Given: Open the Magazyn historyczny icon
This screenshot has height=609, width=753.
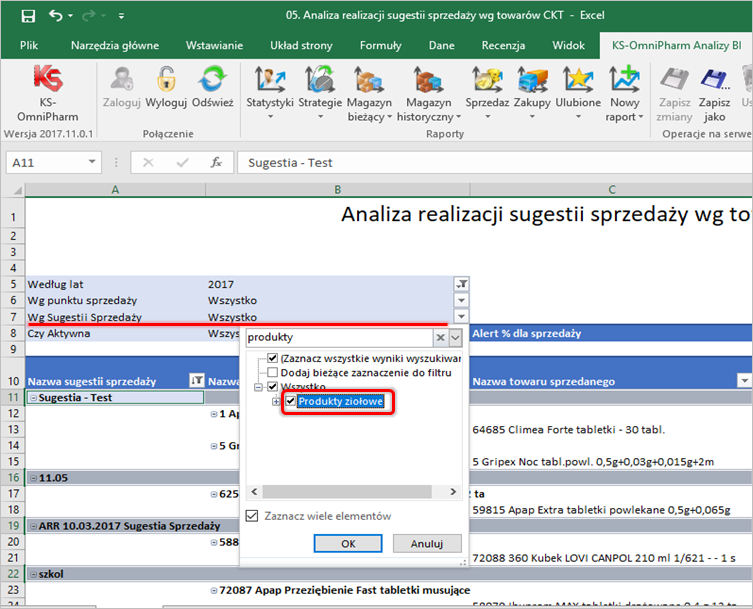Looking at the screenshot, I should [x=428, y=79].
